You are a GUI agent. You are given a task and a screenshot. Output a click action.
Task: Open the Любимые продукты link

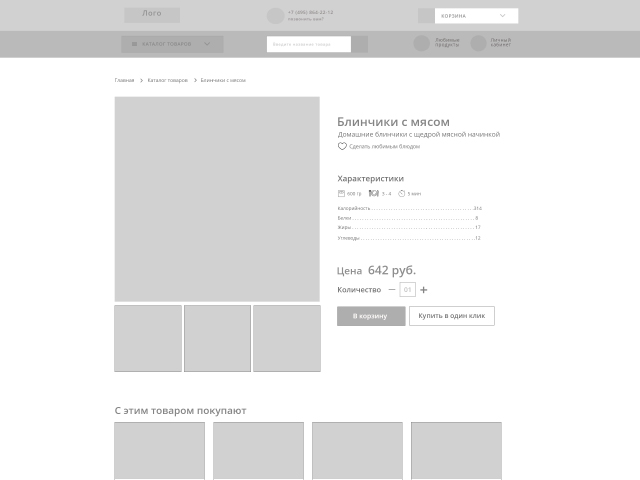click(447, 42)
